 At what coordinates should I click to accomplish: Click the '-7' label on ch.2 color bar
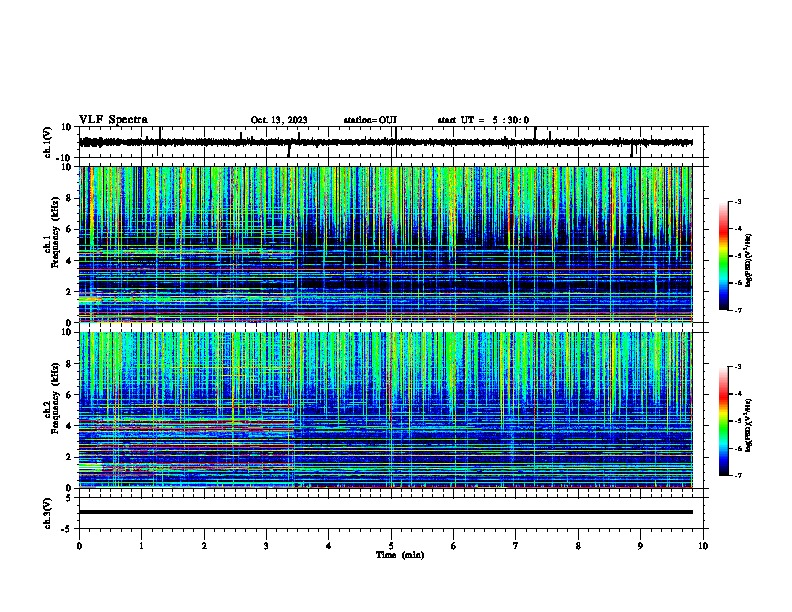(737, 476)
